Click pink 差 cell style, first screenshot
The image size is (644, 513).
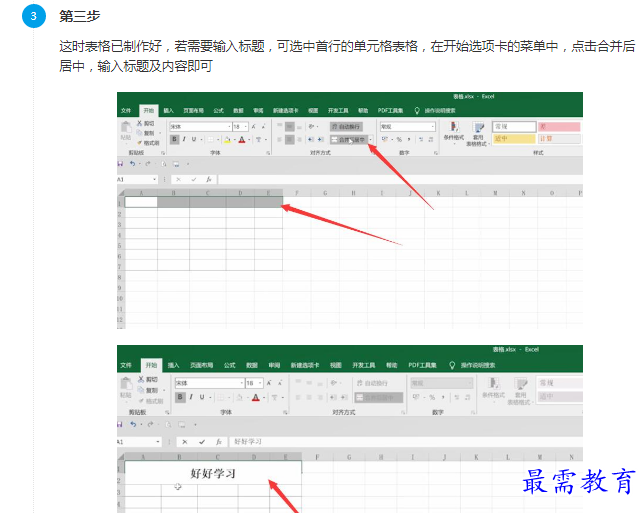[559, 127]
